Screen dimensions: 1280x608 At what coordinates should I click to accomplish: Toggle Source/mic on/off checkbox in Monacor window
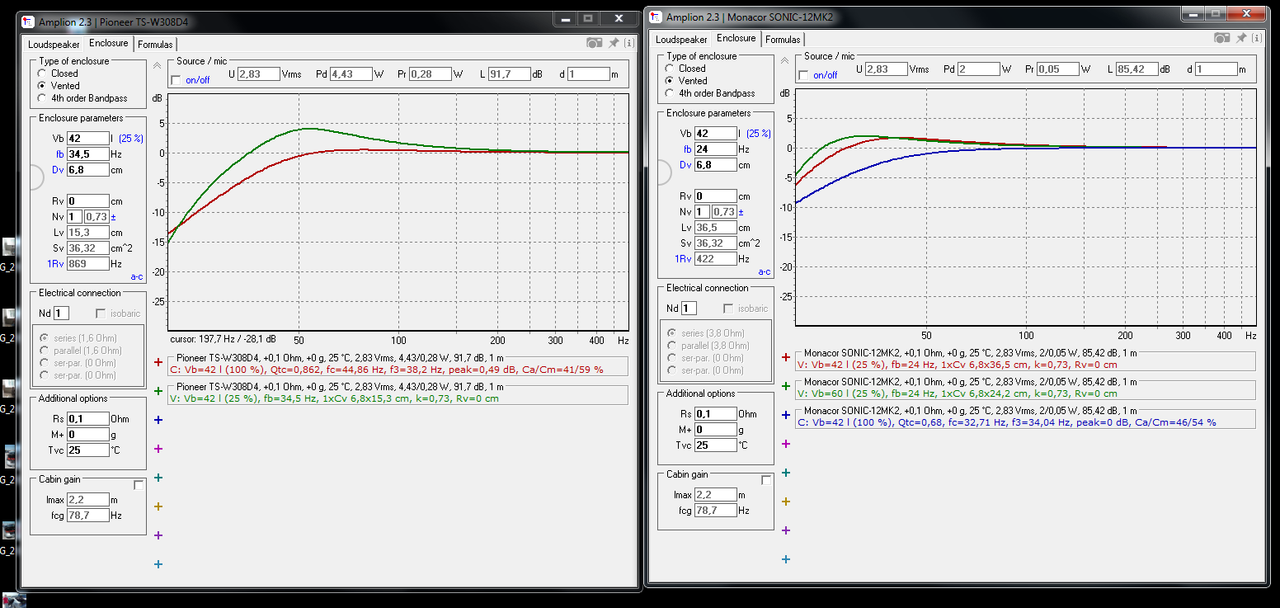pos(804,75)
